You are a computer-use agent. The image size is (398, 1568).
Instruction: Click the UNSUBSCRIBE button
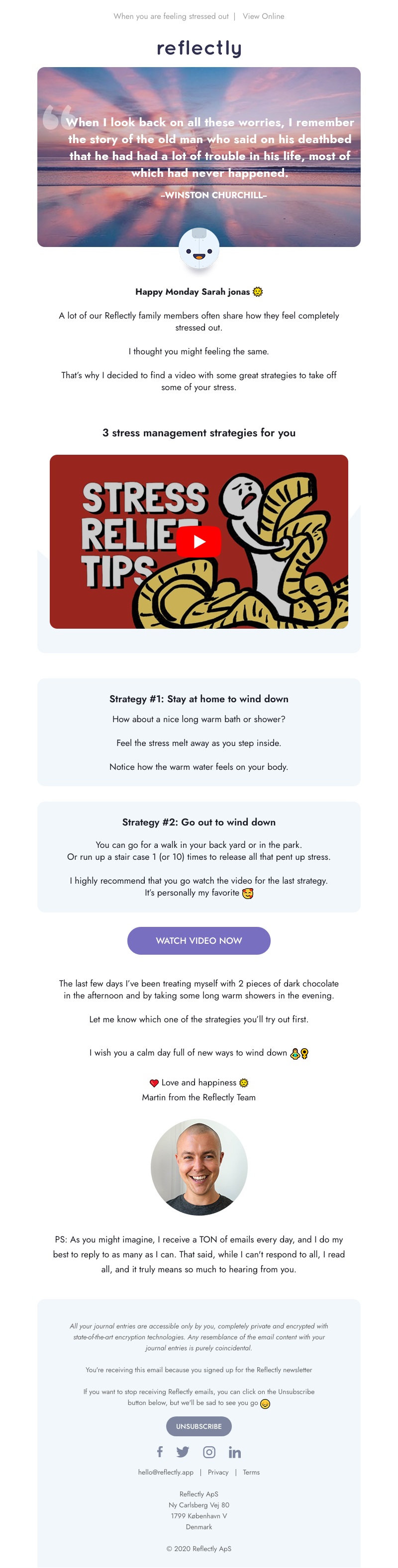pos(199,1425)
